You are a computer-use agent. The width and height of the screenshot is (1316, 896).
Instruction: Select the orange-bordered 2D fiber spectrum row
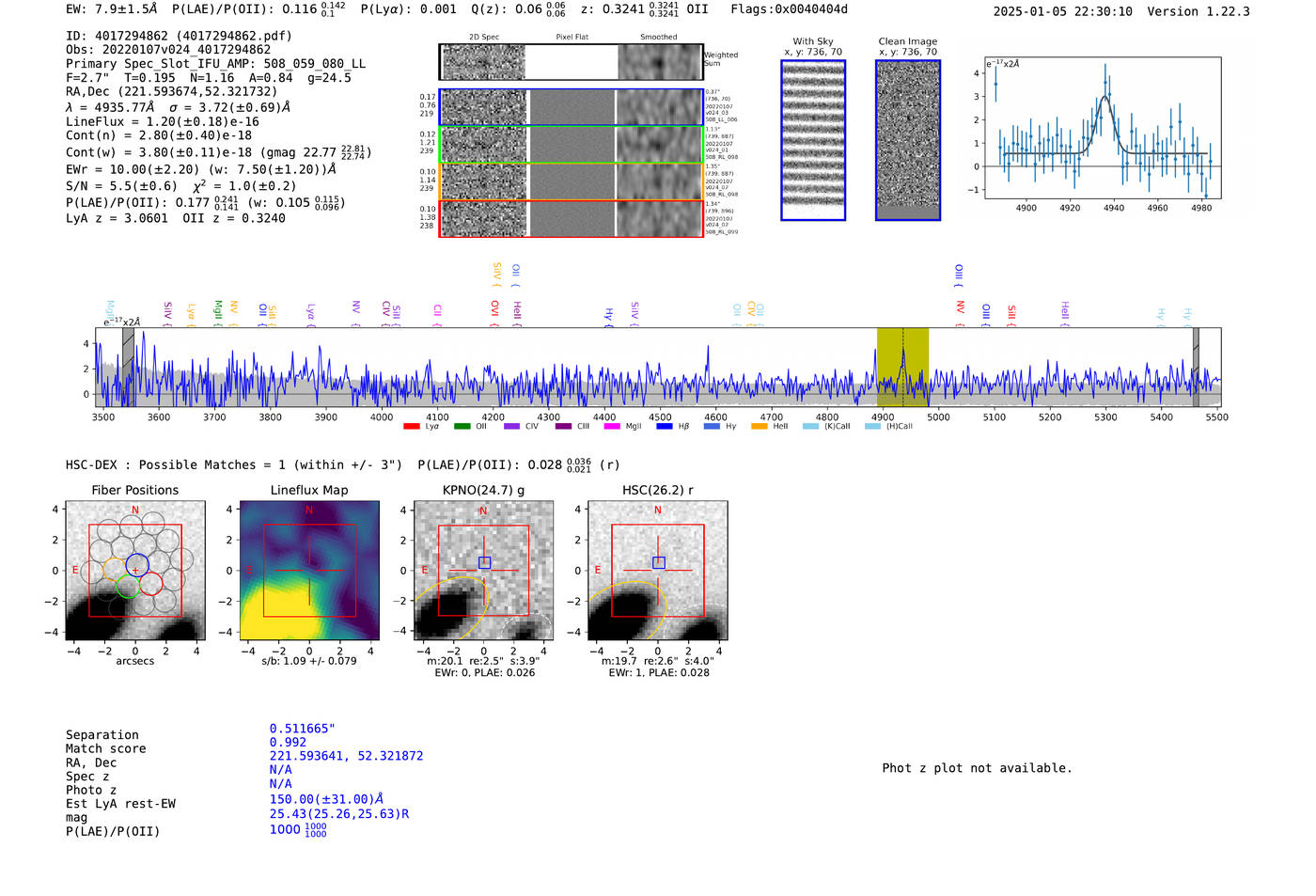[572, 181]
